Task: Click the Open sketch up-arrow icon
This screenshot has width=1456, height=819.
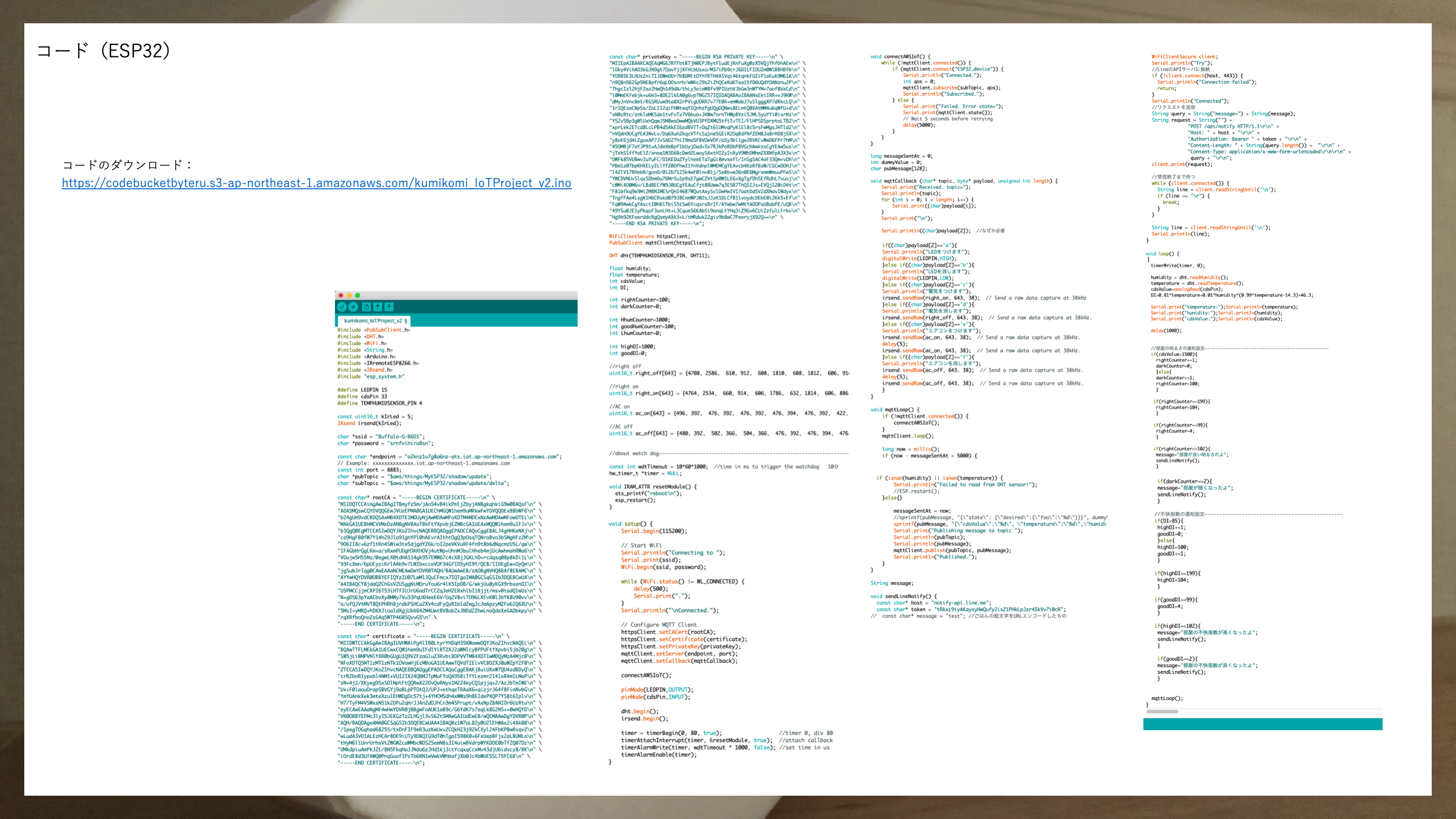Action: [x=378, y=307]
